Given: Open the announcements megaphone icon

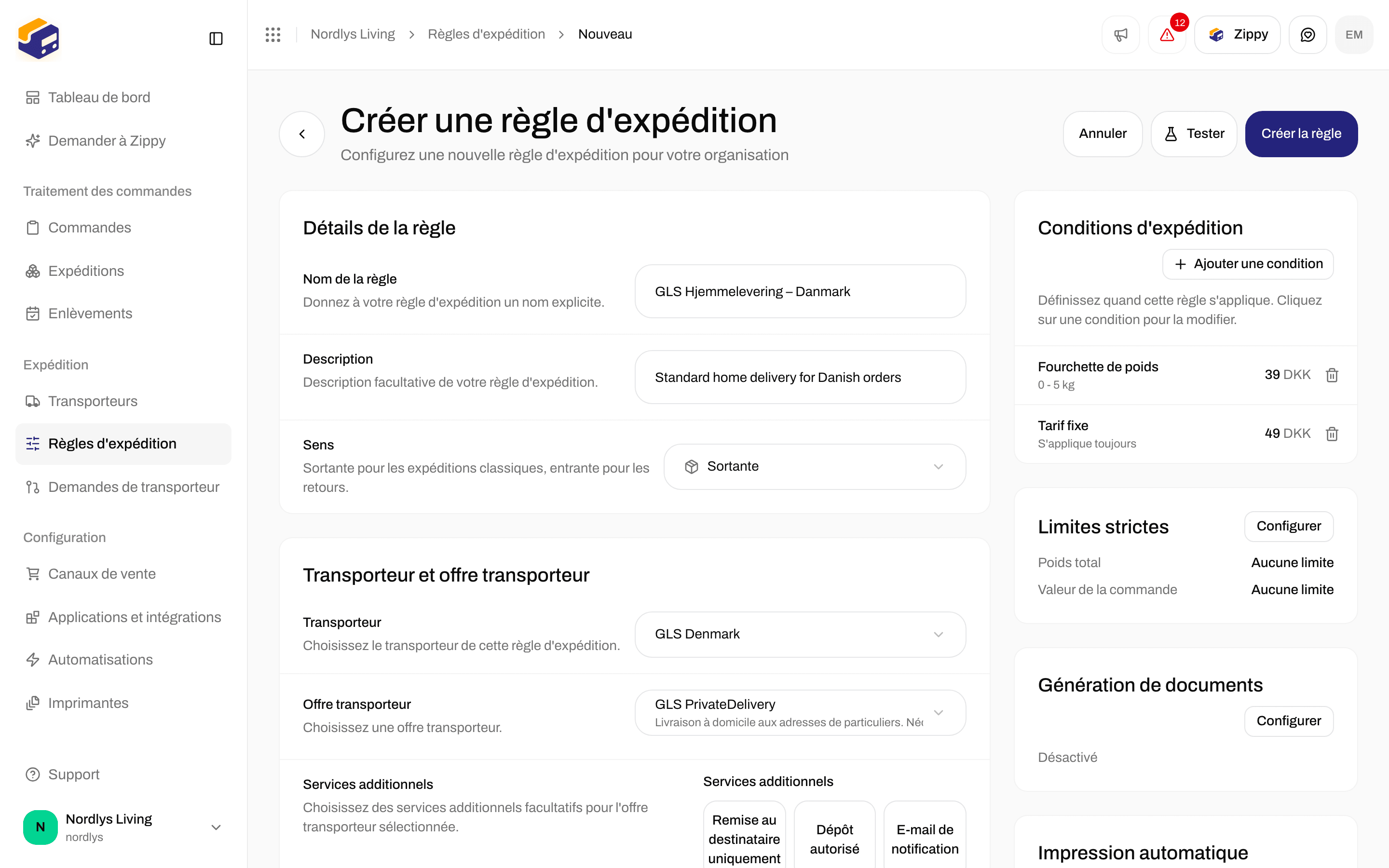Looking at the screenshot, I should click(x=1120, y=34).
